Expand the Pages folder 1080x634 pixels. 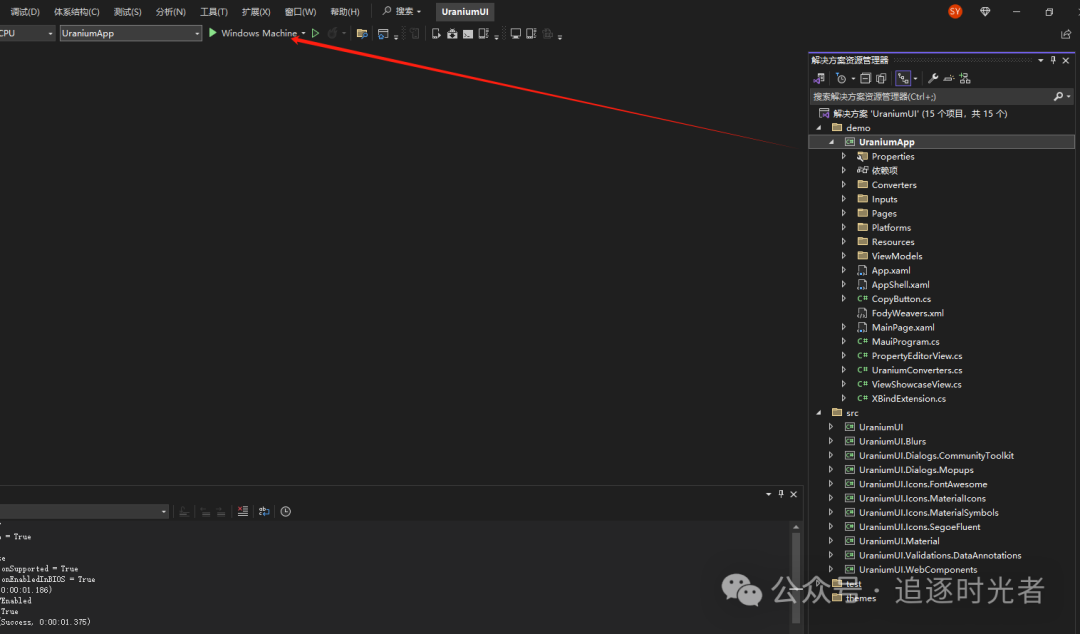click(x=844, y=213)
